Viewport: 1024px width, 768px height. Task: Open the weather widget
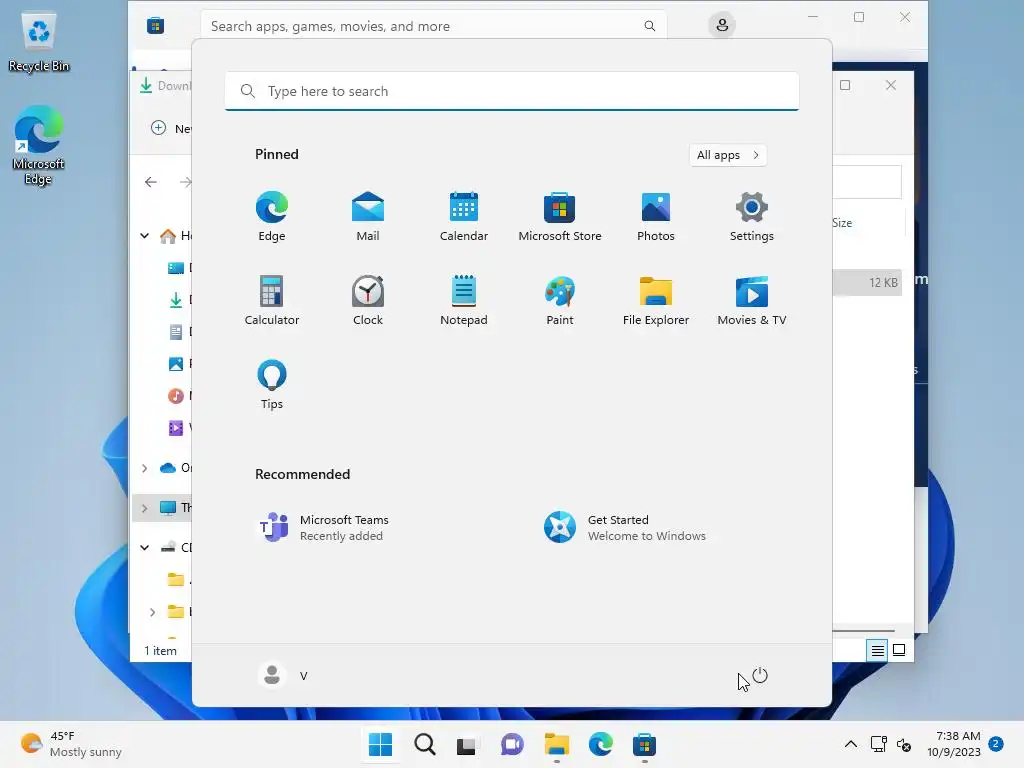coord(71,744)
